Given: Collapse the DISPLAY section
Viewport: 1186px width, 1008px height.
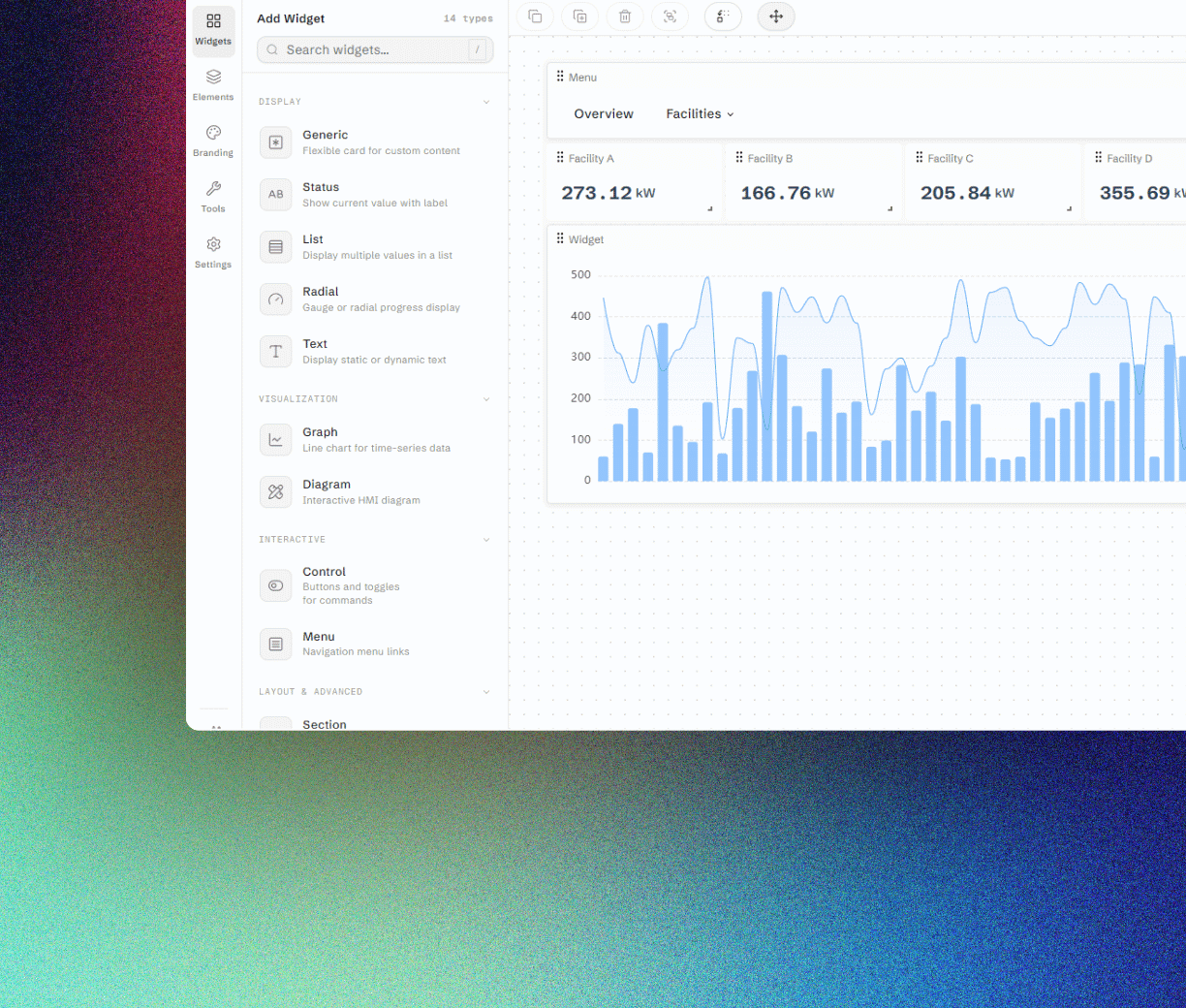Looking at the screenshot, I should pyautogui.click(x=486, y=102).
